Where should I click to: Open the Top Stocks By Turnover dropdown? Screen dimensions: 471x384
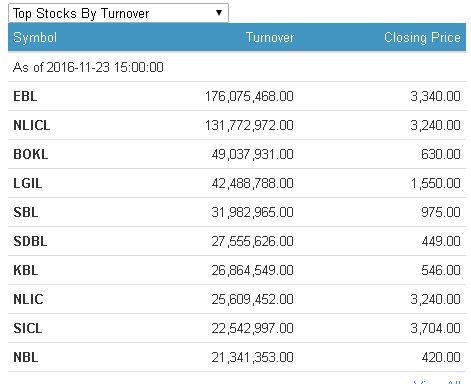[118, 13]
